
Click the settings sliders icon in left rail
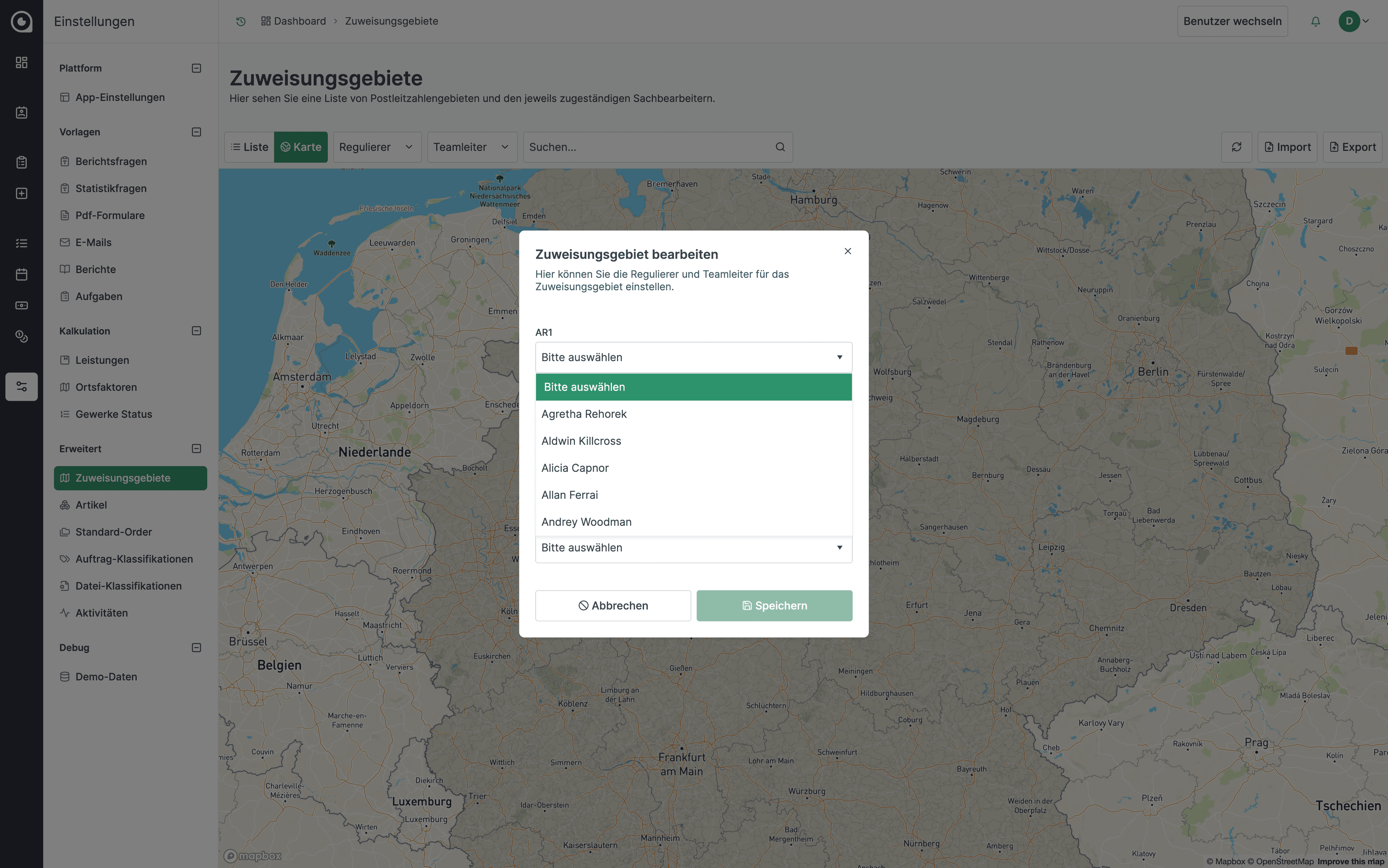pos(21,386)
